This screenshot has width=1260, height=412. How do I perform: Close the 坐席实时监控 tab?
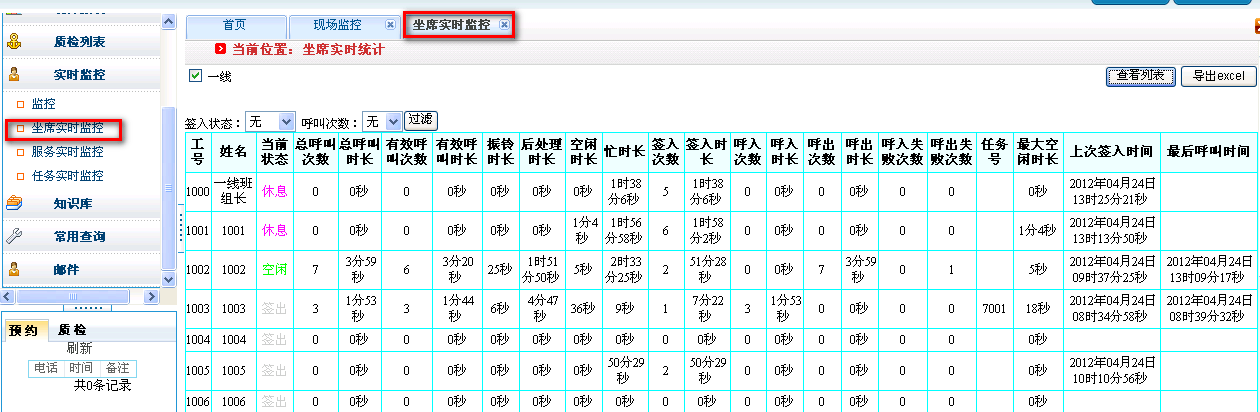click(x=504, y=25)
